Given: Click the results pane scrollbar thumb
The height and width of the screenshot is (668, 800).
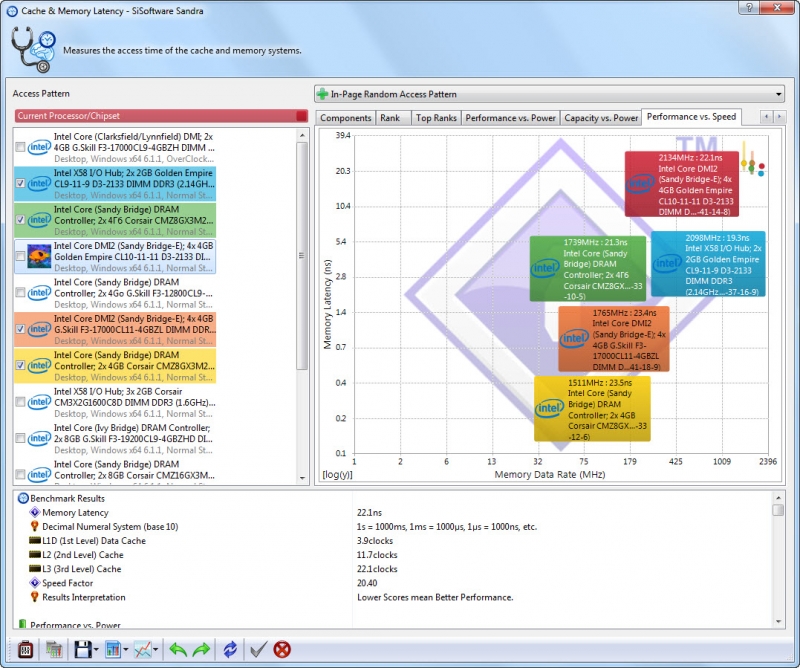Looking at the screenshot, I should [778, 510].
